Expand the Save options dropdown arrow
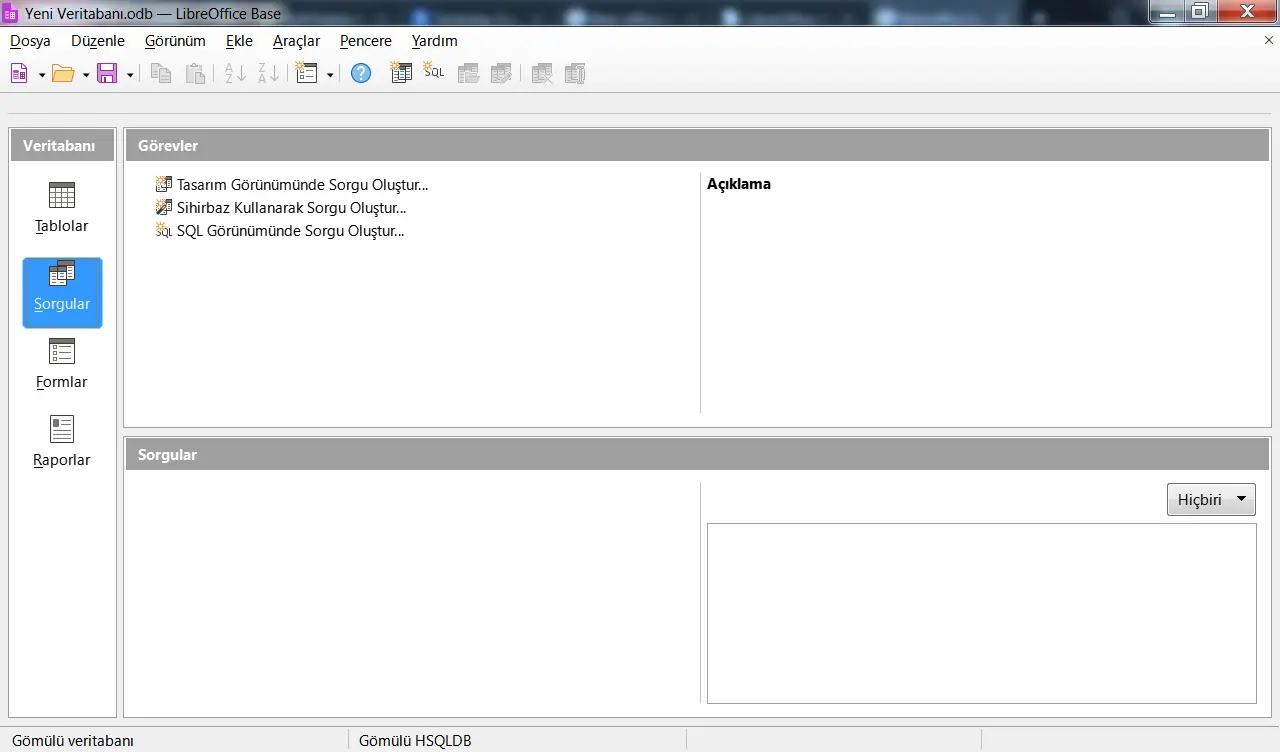Image resolution: width=1280 pixels, height=752 pixels. click(x=130, y=74)
